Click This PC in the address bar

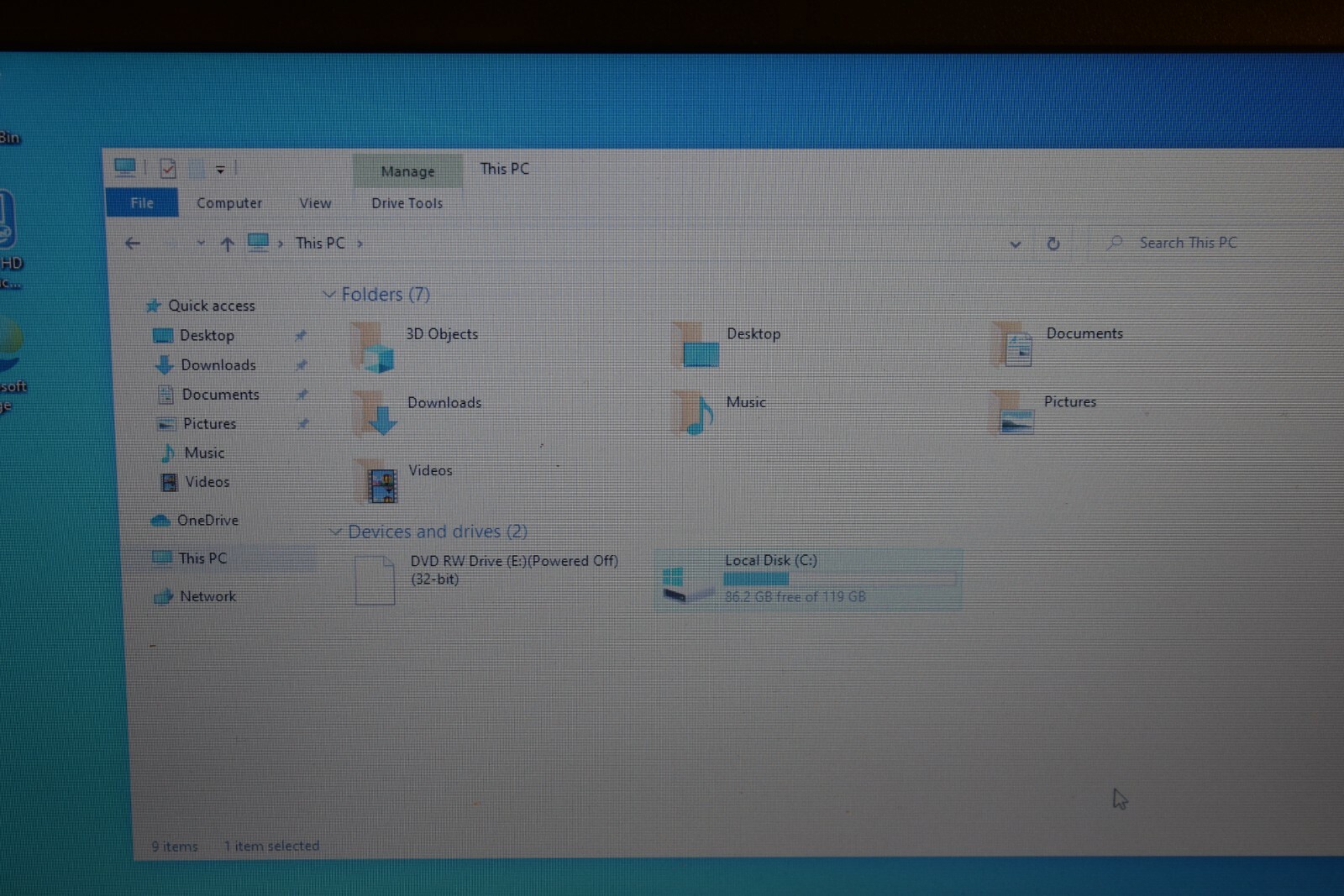click(320, 243)
